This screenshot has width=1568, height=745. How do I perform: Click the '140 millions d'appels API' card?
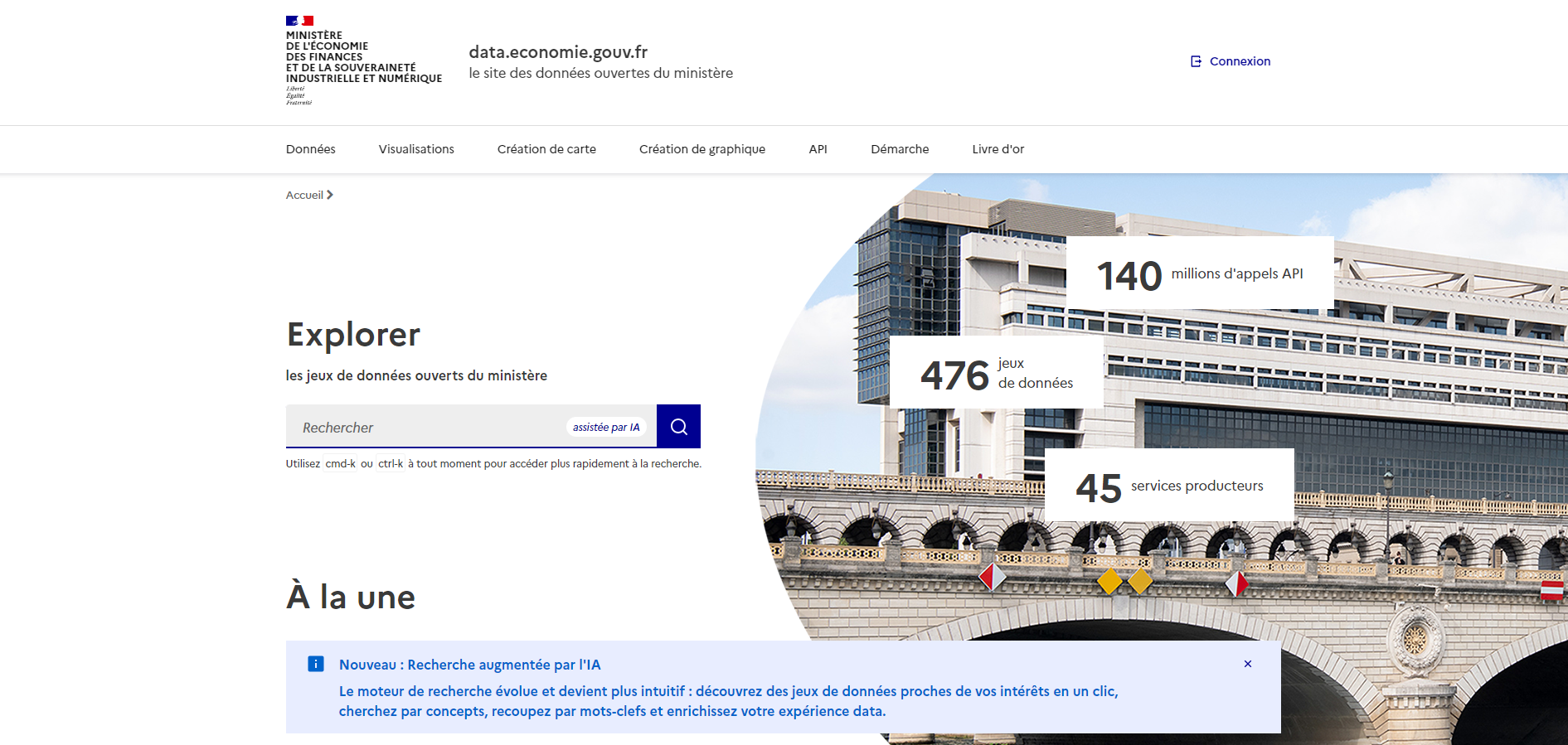[1200, 273]
